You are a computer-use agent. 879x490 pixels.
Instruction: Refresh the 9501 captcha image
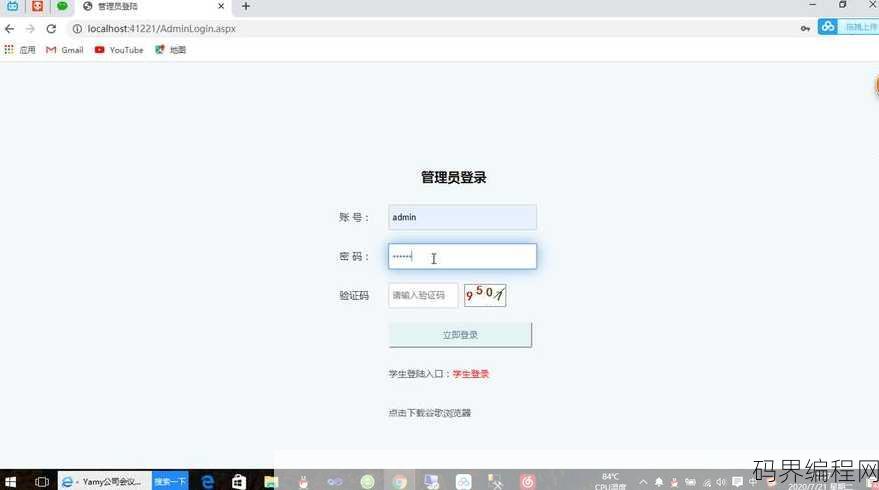pyautogui.click(x=485, y=295)
